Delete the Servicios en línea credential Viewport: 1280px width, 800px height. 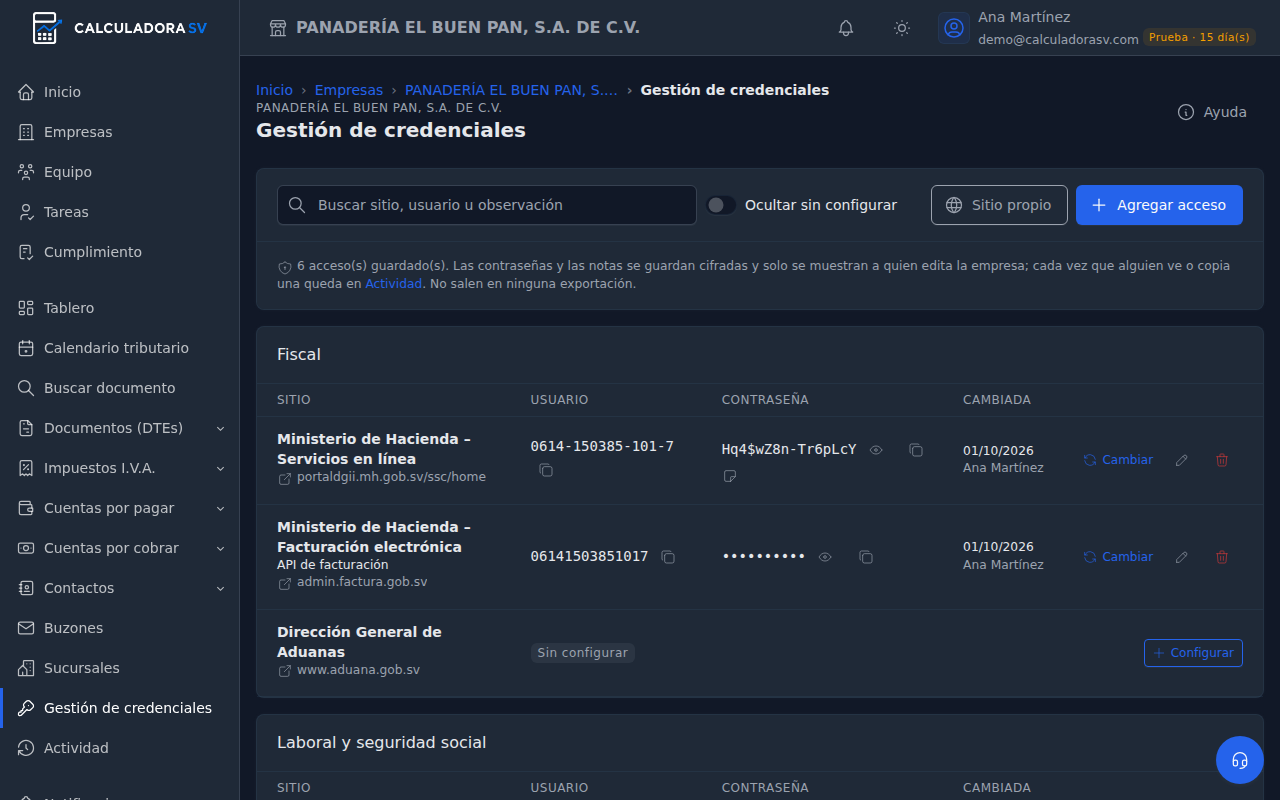1222,460
